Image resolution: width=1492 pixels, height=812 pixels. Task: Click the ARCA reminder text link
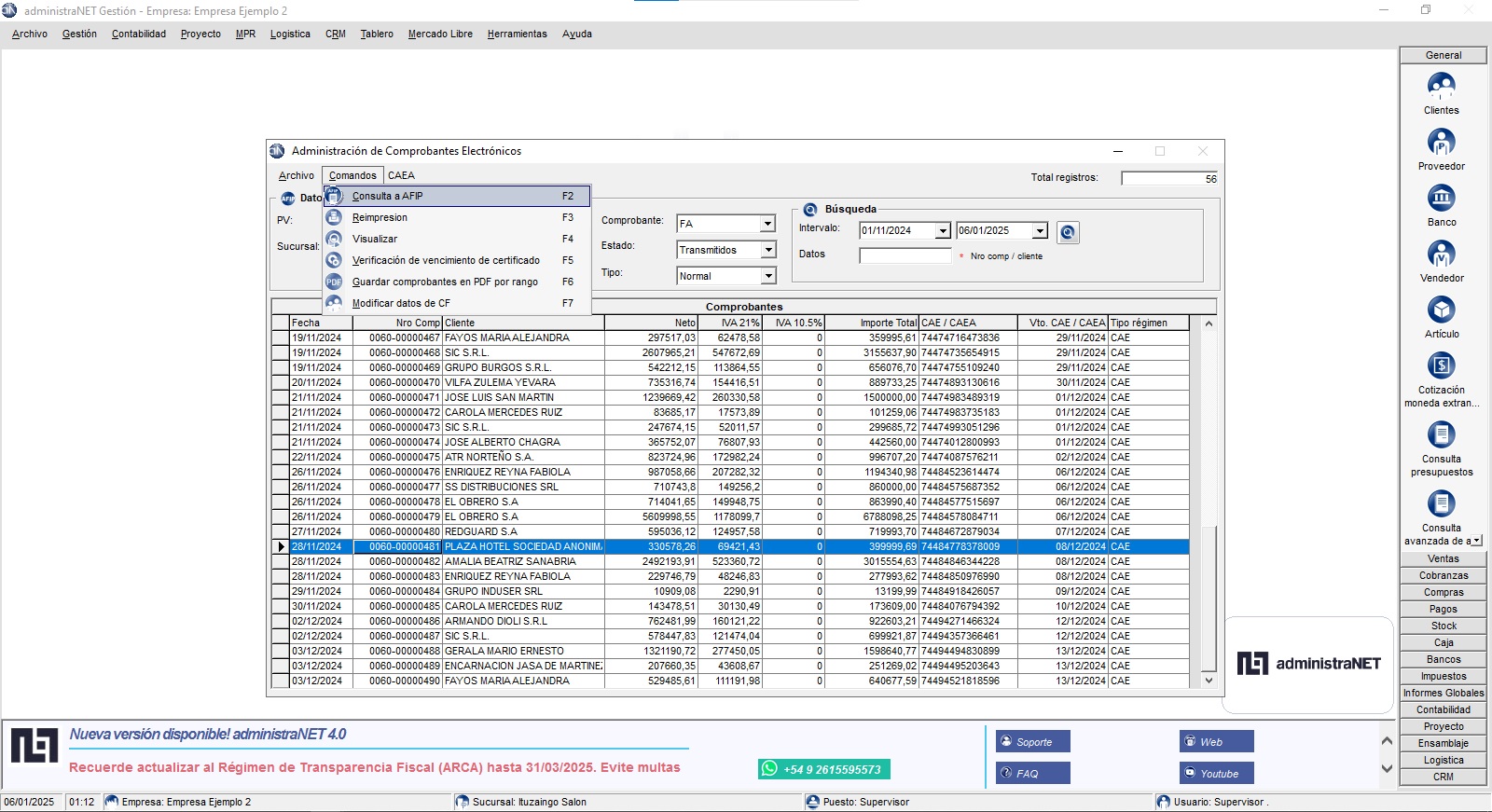coord(375,767)
